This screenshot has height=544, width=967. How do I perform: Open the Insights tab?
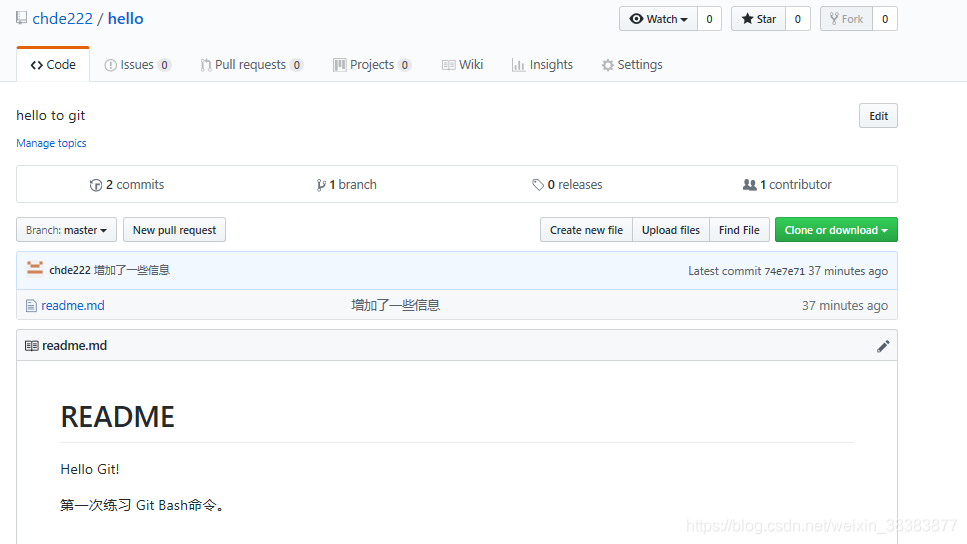(x=542, y=65)
